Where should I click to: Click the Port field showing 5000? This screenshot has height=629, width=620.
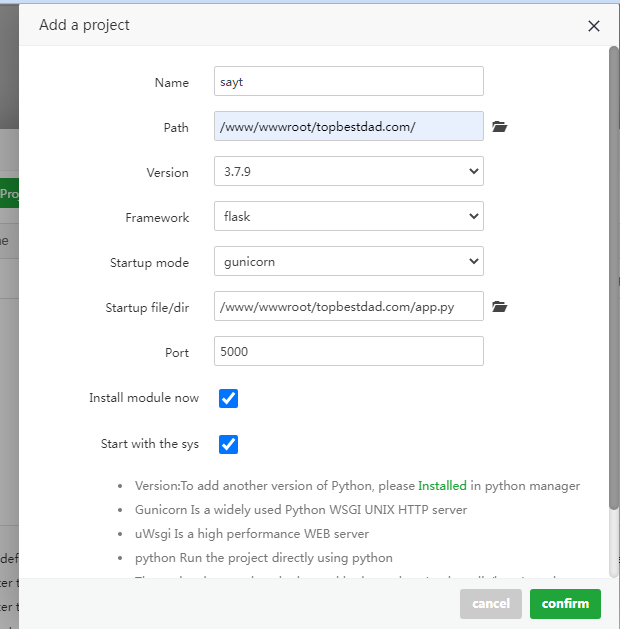click(348, 351)
